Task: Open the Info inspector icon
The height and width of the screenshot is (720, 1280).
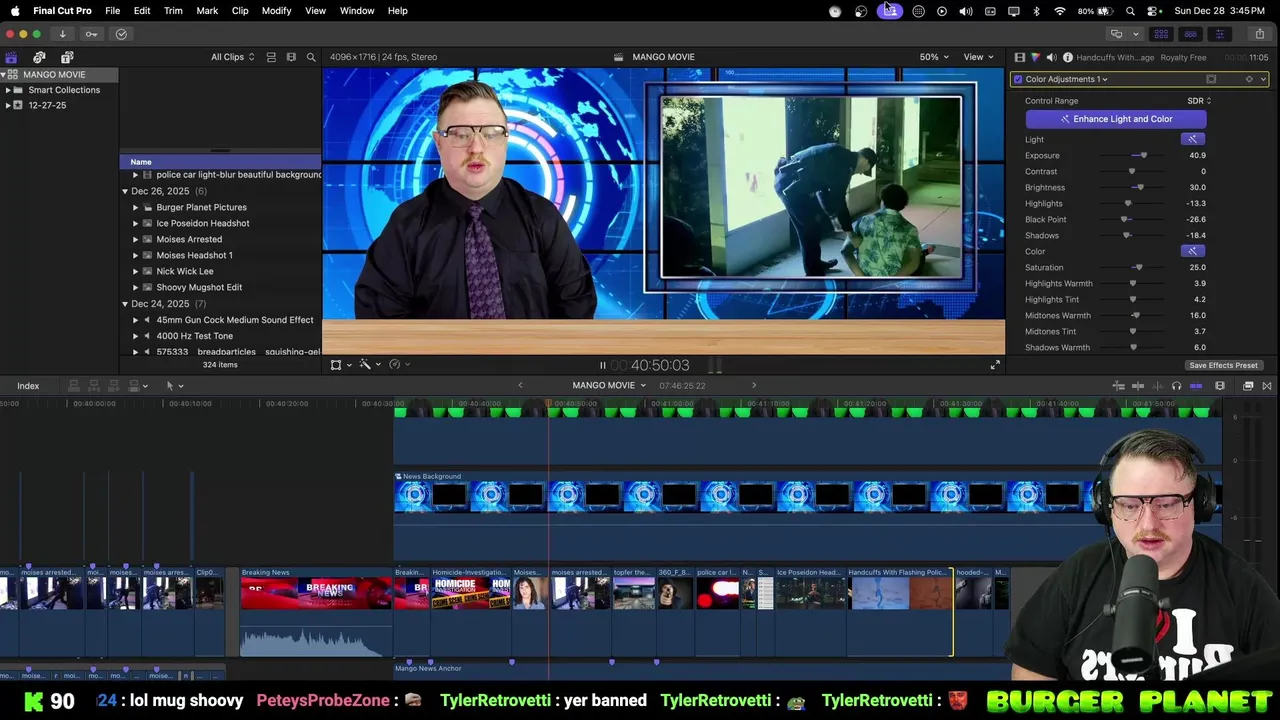Action: pyautogui.click(x=1067, y=57)
